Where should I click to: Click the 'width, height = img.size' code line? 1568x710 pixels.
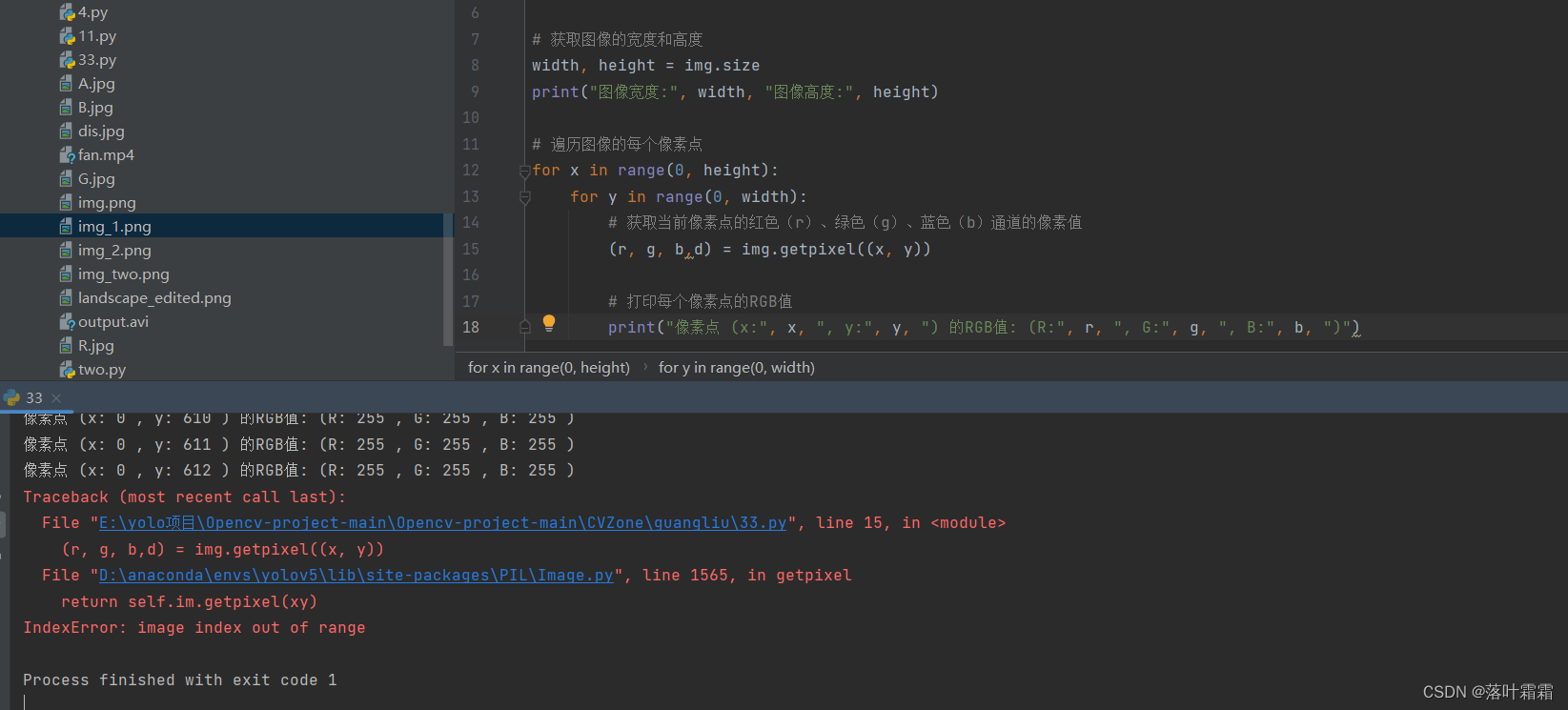pyautogui.click(x=645, y=66)
